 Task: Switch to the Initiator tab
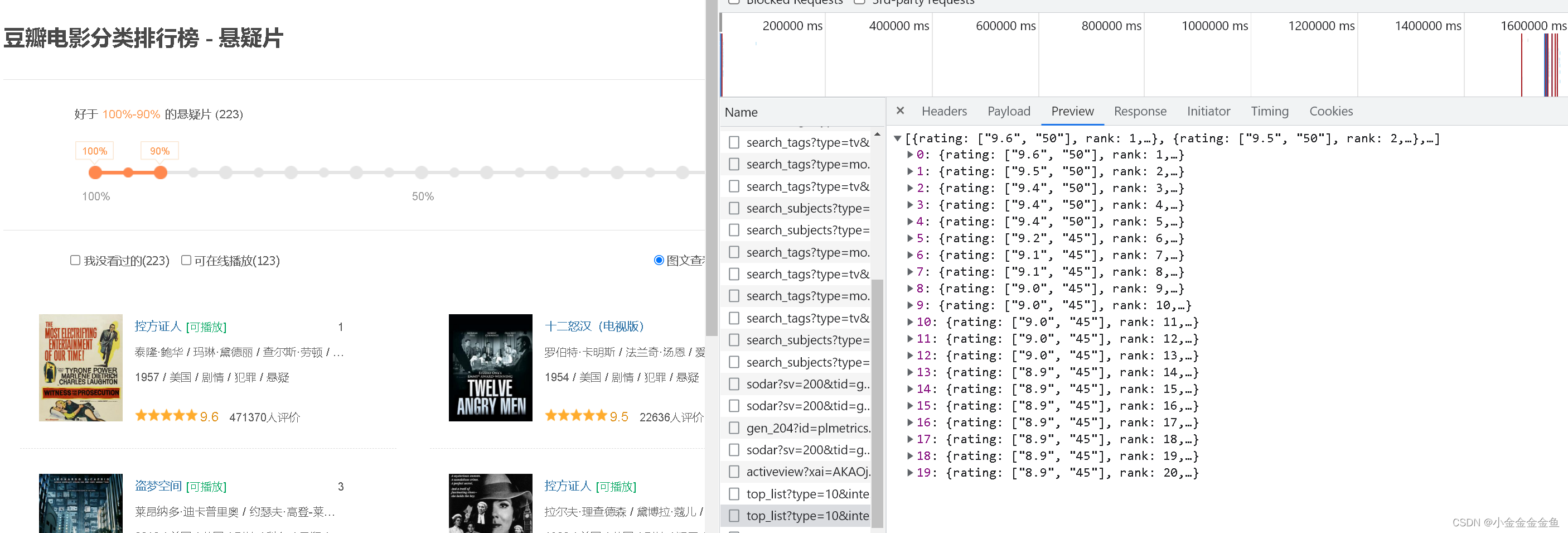[1208, 112]
